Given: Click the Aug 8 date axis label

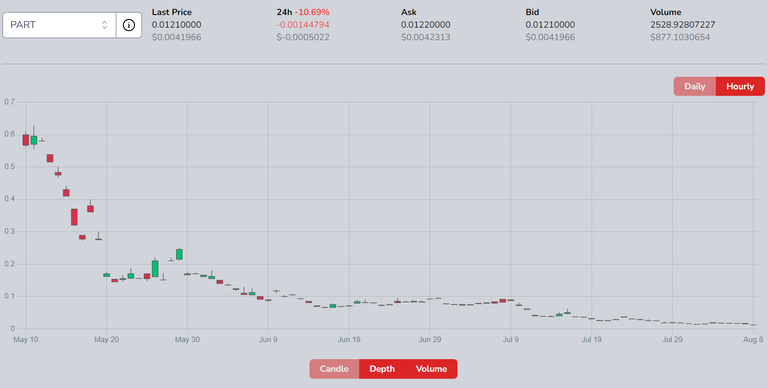Looking at the screenshot, I should click(754, 340).
